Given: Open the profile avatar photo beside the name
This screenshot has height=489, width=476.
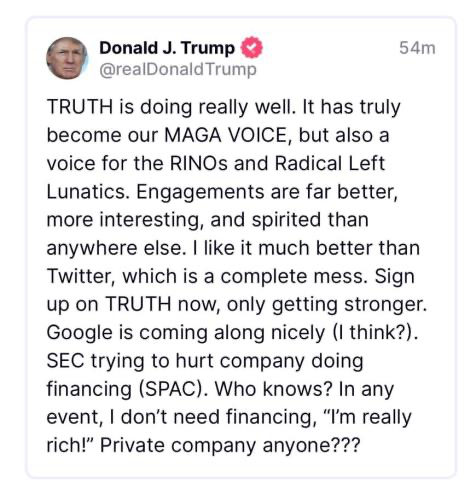Looking at the screenshot, I should click(67, 58).
